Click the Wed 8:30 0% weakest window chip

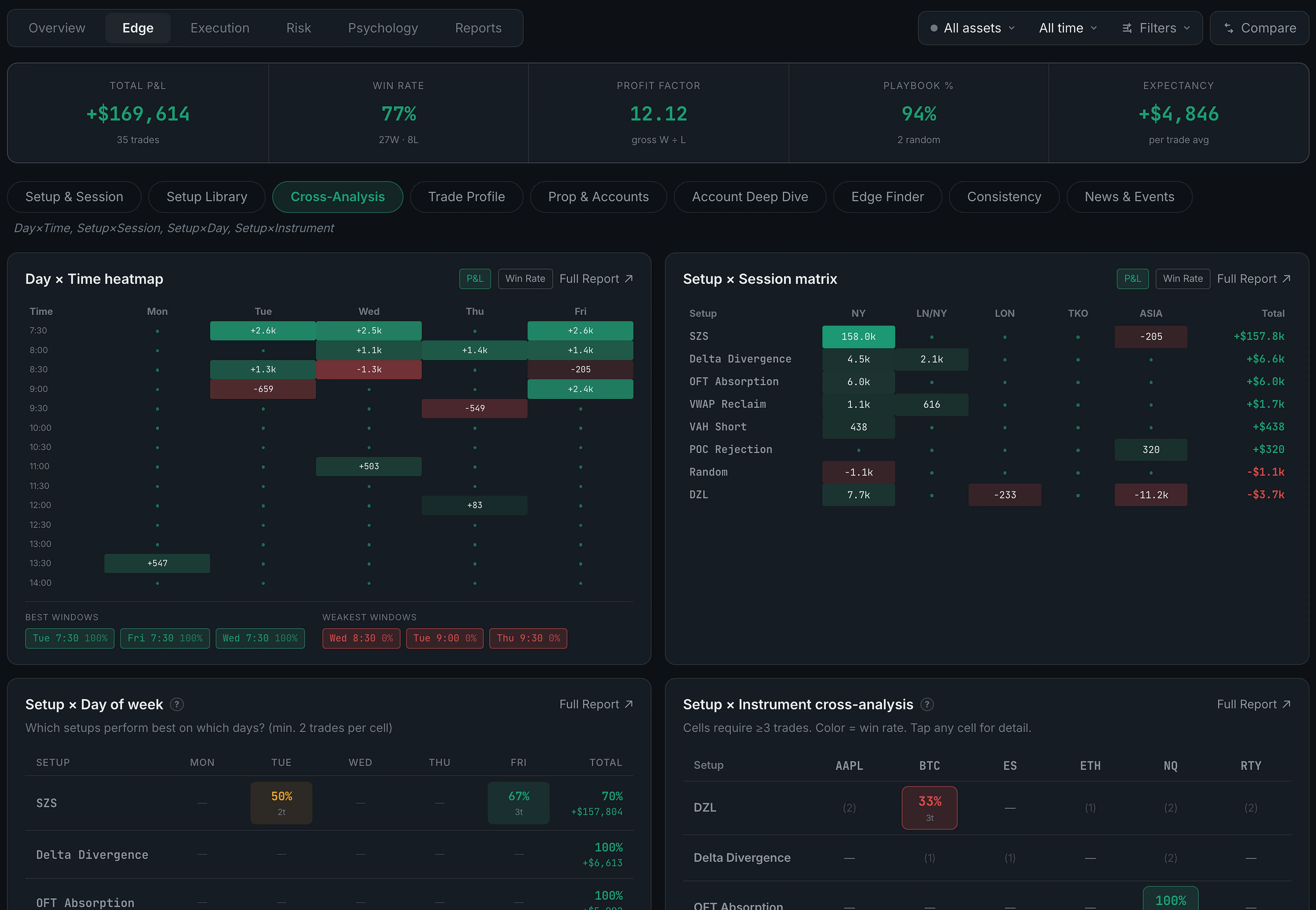[361, 638]
